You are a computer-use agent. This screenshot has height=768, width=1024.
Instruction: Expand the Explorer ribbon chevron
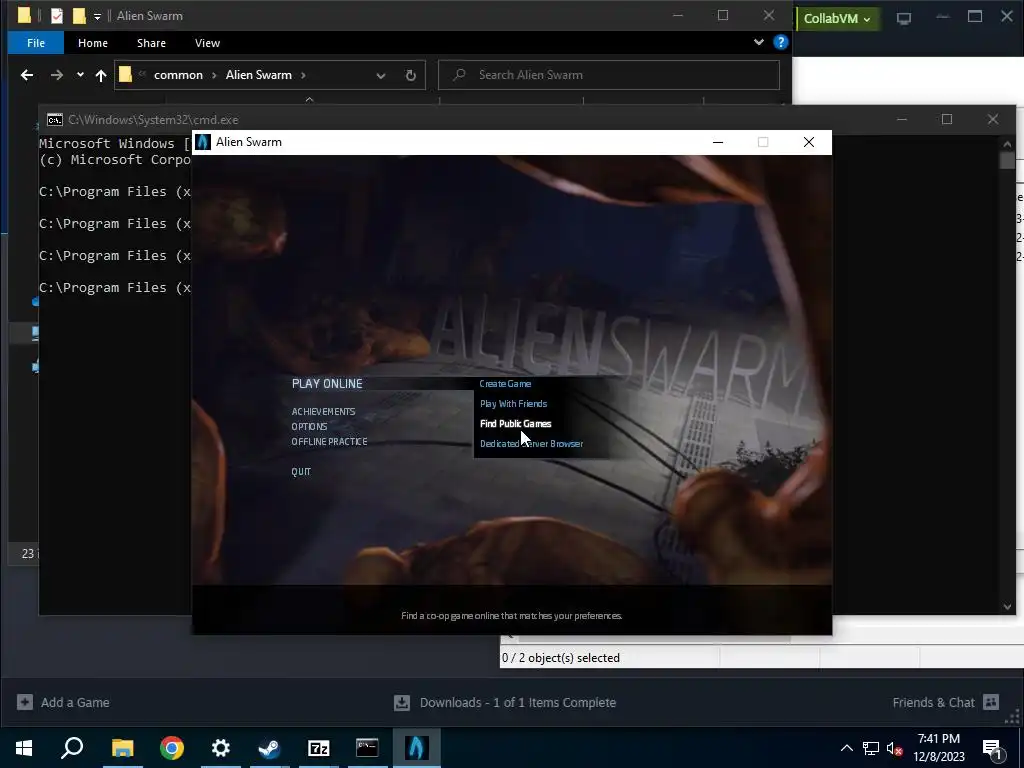pyautogui.click(x=758, y=42)
